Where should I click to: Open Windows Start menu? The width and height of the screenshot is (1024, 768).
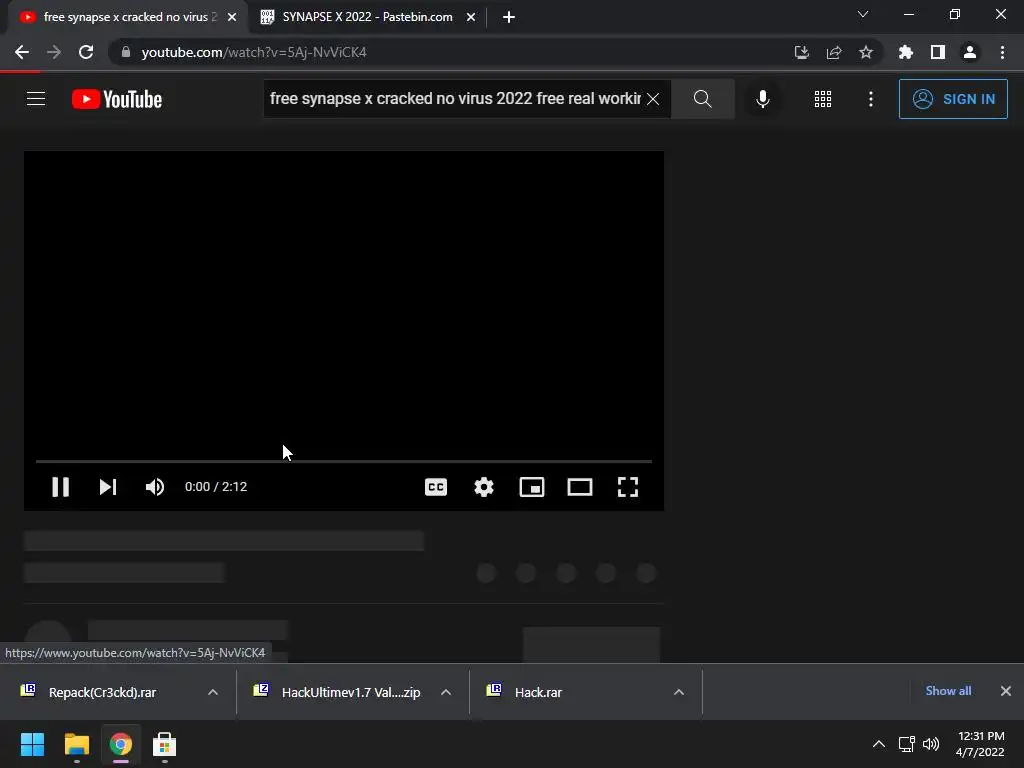32,744
